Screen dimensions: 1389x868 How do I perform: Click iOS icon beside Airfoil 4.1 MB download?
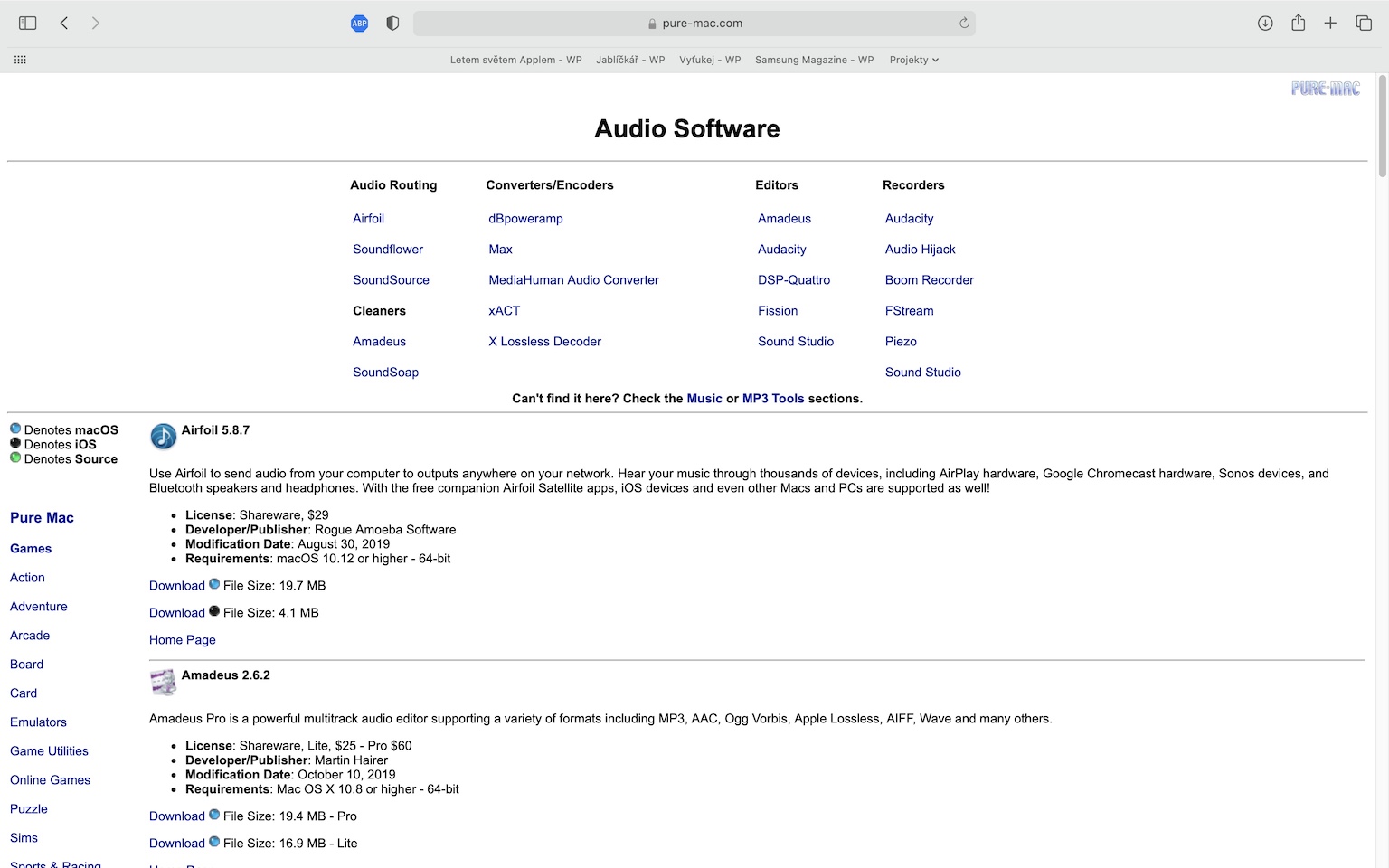coord(214,611)
